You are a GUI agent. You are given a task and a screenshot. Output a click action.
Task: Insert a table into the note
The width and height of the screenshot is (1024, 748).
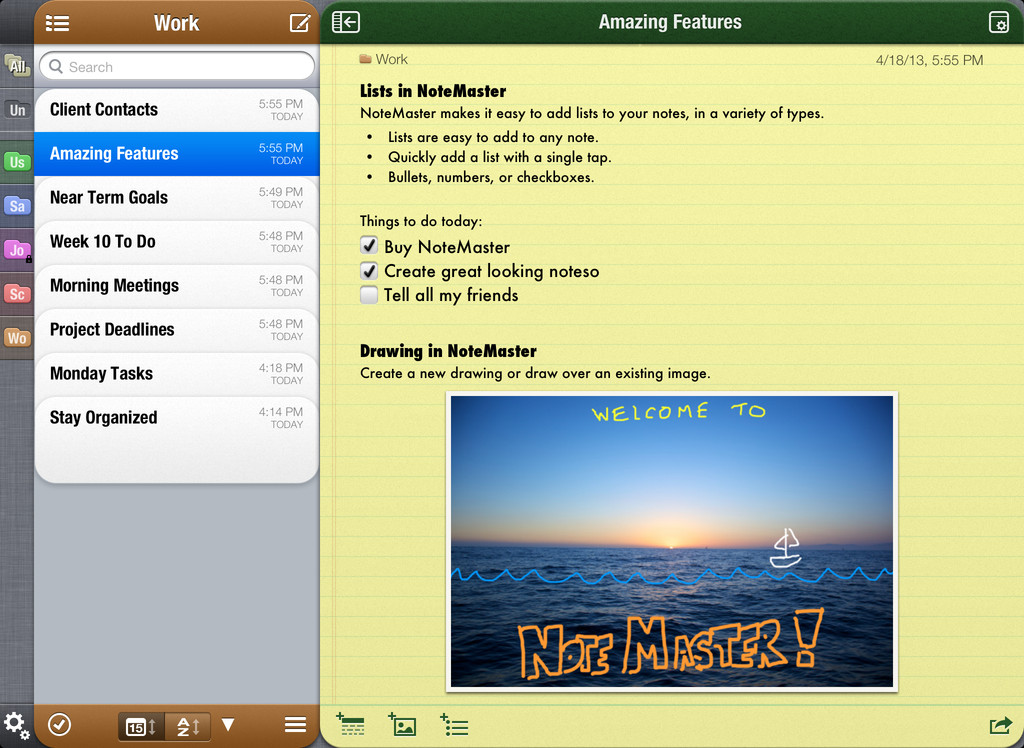tap(351, 724)
